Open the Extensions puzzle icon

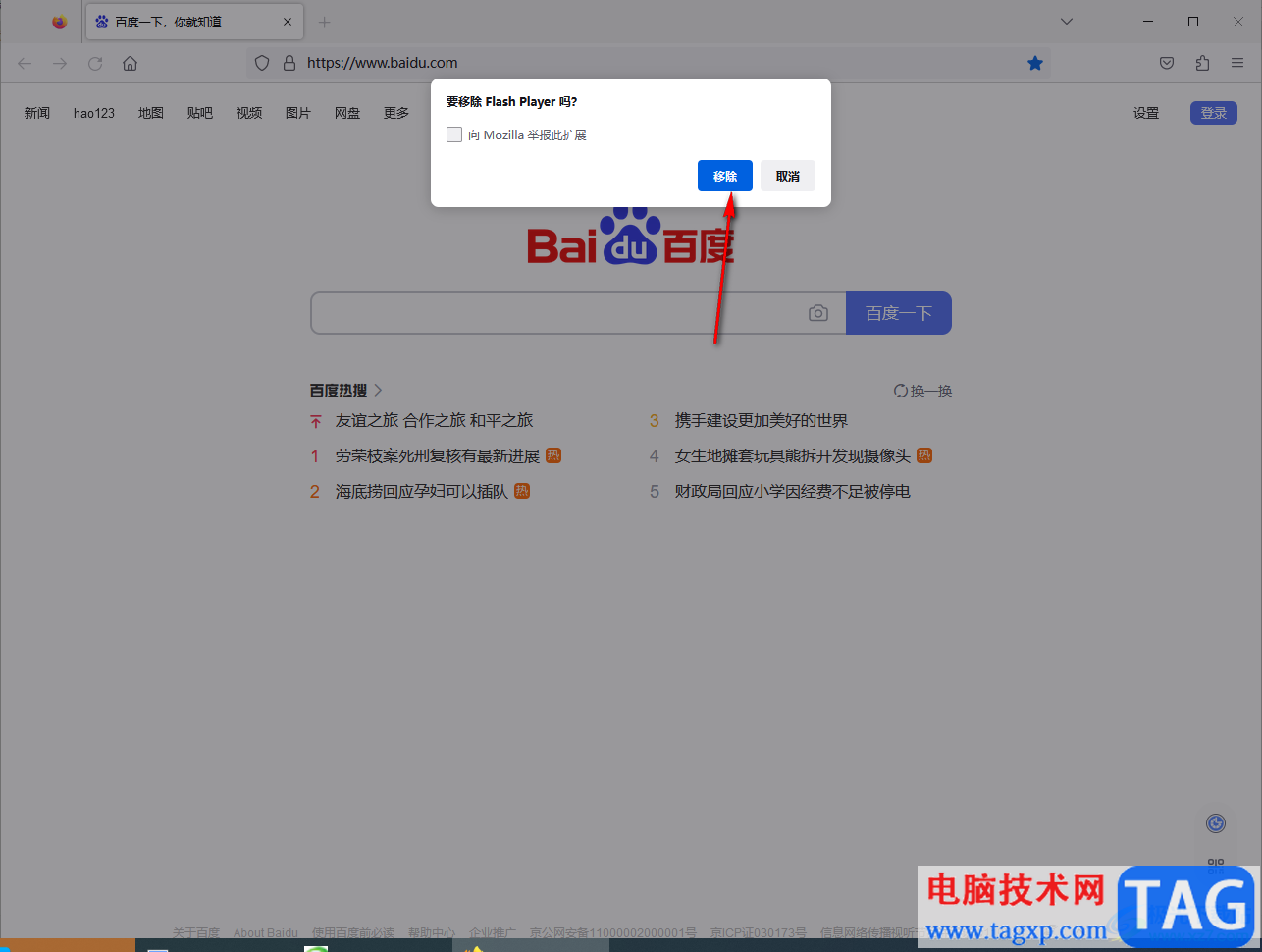pyautogui.click(x=1202, y=63)
